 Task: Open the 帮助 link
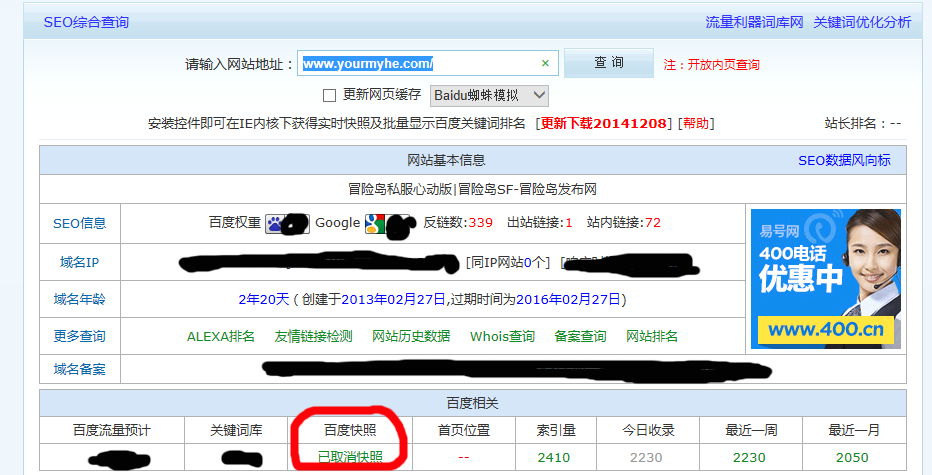click(x=696, y=123)
